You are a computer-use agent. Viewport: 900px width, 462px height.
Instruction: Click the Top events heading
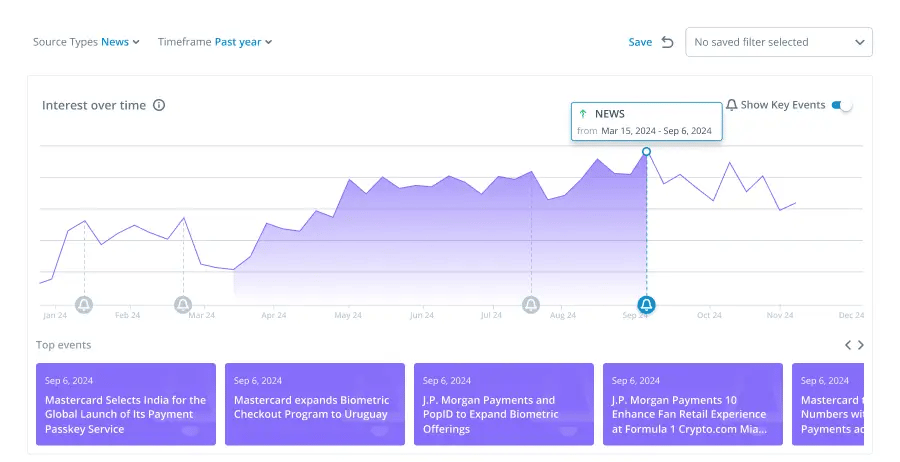tap(63, 345)
